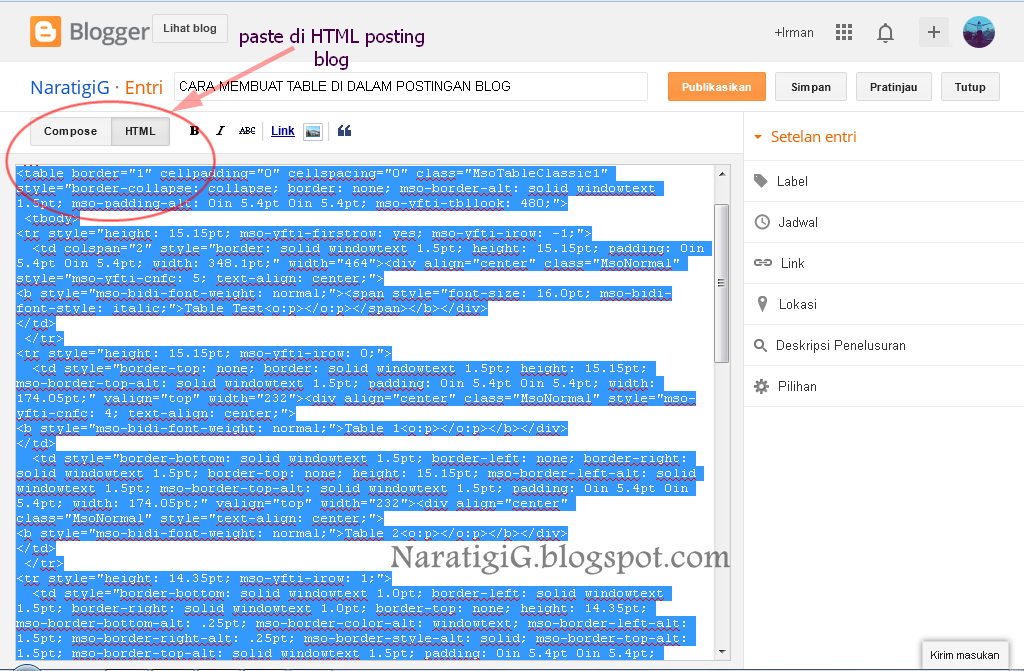The width and height of the screenshot is (1024, 671).
Task: Click the Setelan entri heading text
Action: pyautogui.click(x=813, y=137)
